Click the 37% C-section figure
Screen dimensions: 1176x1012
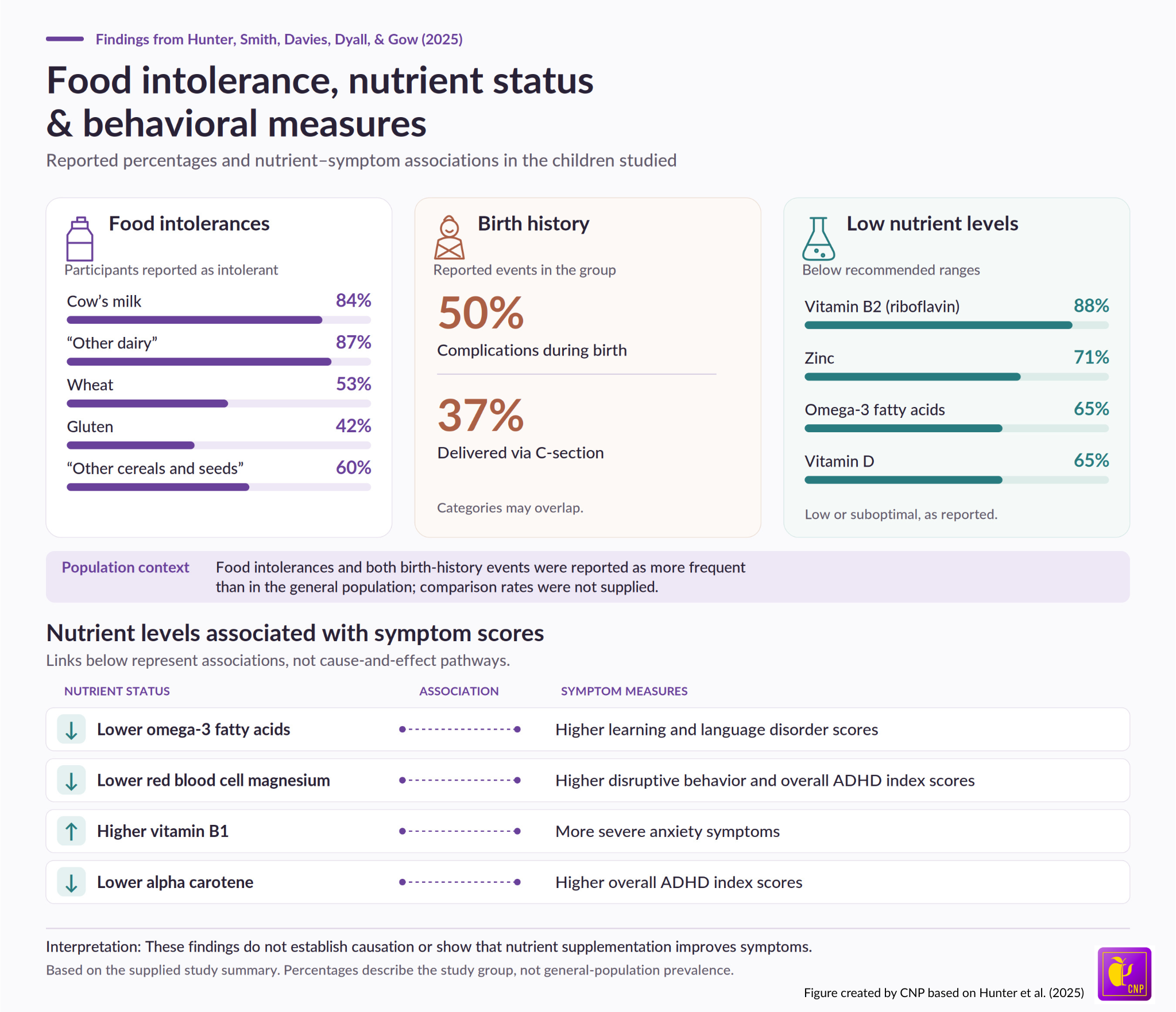coord(481,416)
